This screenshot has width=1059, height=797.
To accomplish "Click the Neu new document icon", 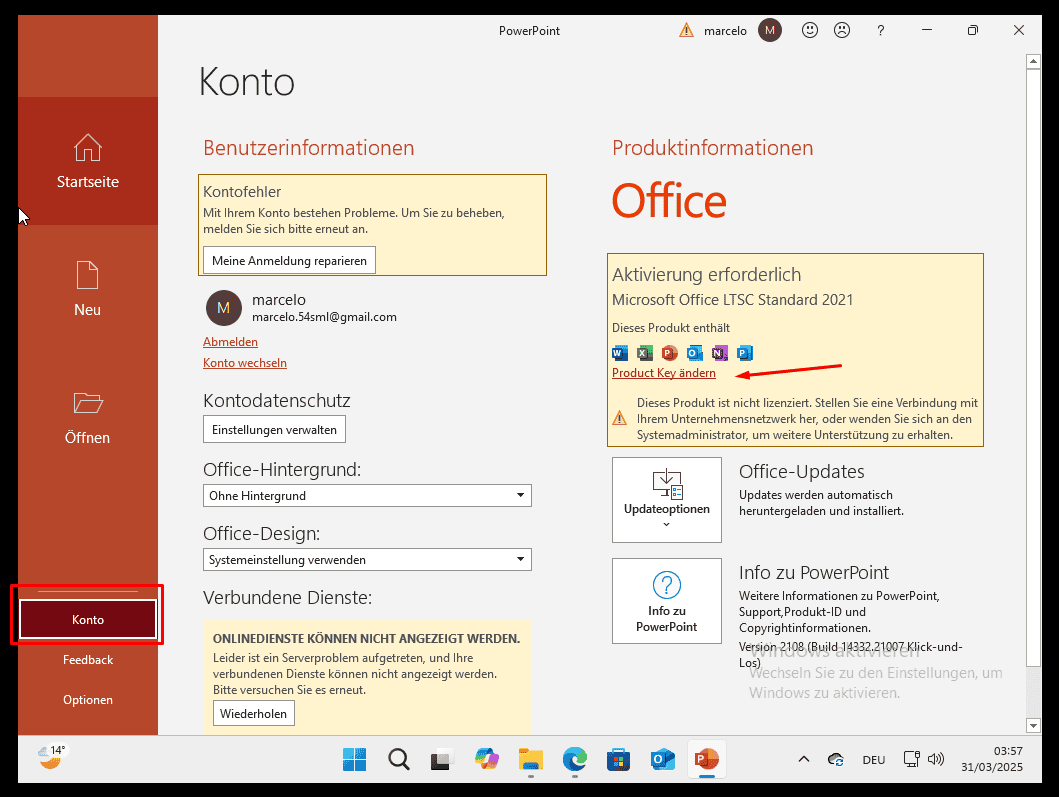I will coord(88,275).
